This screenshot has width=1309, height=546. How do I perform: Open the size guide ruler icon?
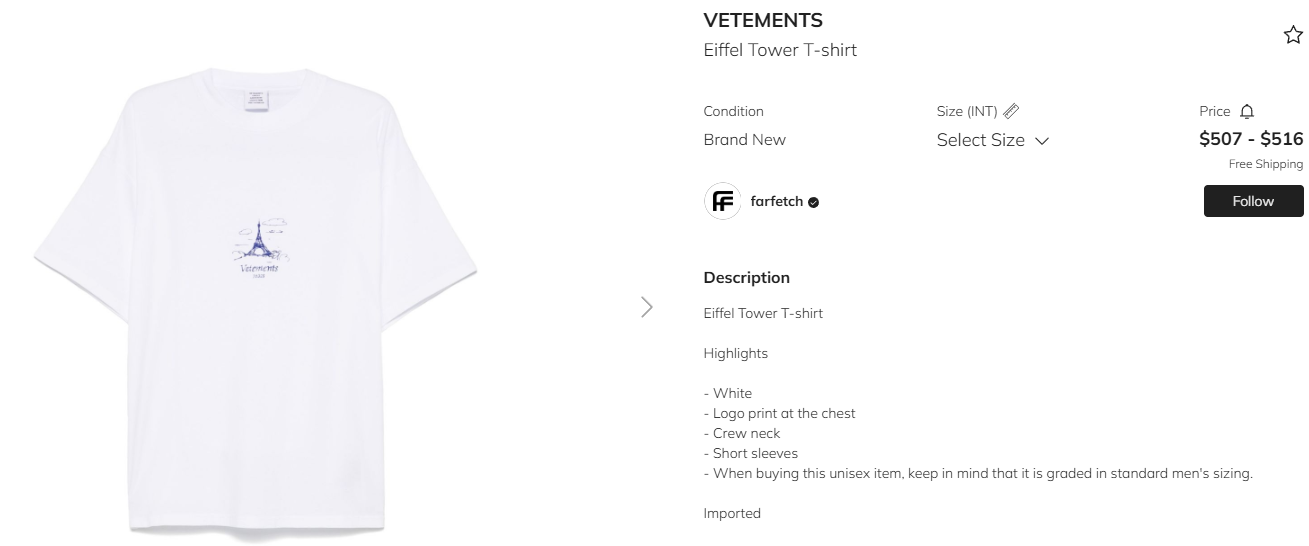1011,111
